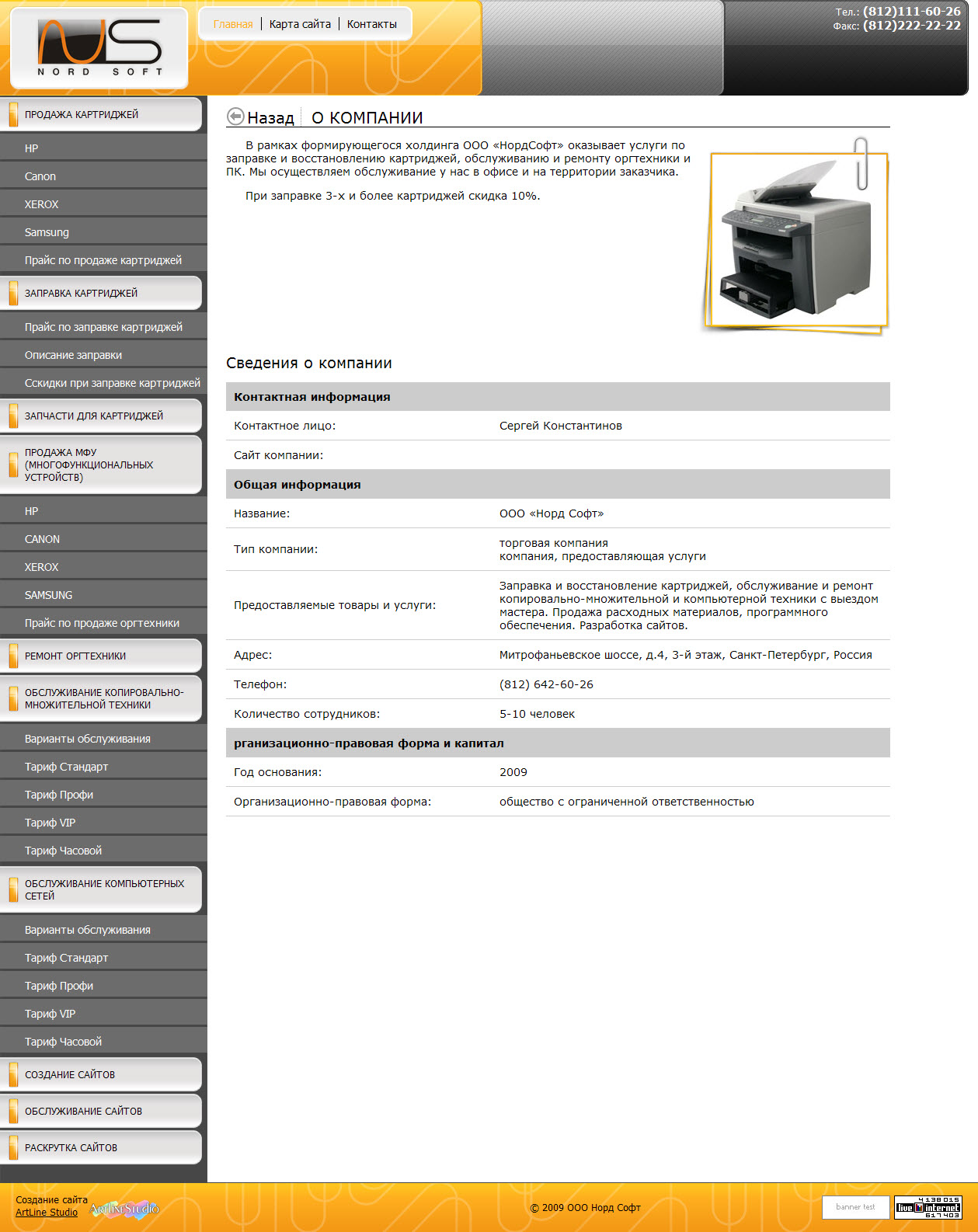Click the Сведения о компании heading

(309, 363)
